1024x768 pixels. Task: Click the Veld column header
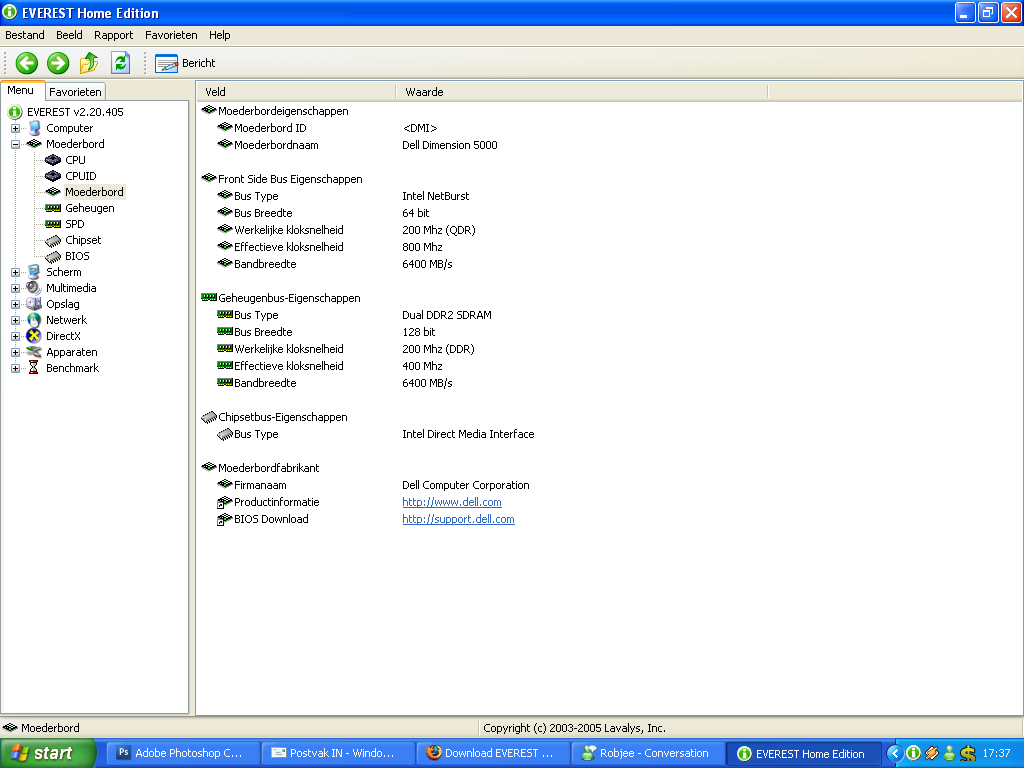(x=297, y=92)
